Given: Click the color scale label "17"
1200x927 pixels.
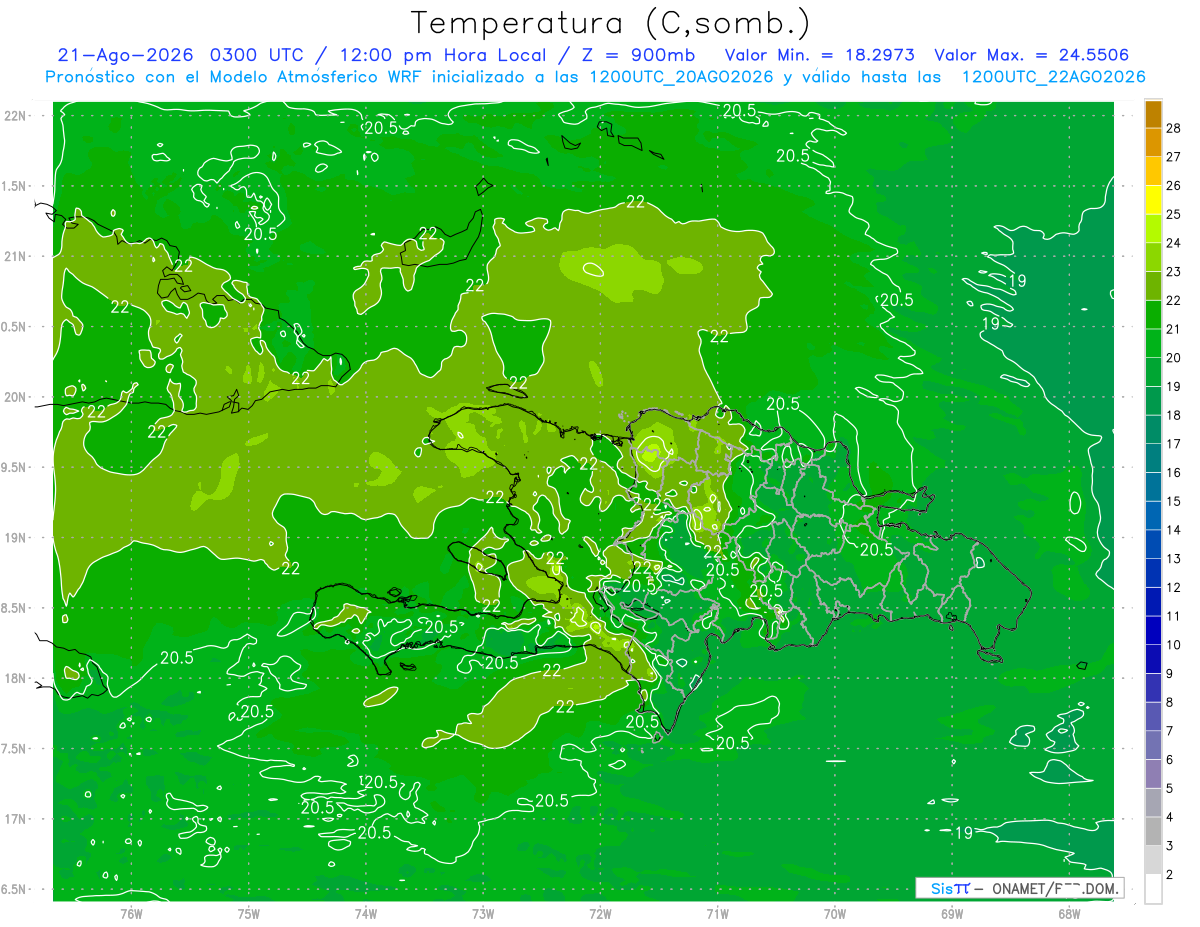Looking at the screenshot, I should point(1173,444).
